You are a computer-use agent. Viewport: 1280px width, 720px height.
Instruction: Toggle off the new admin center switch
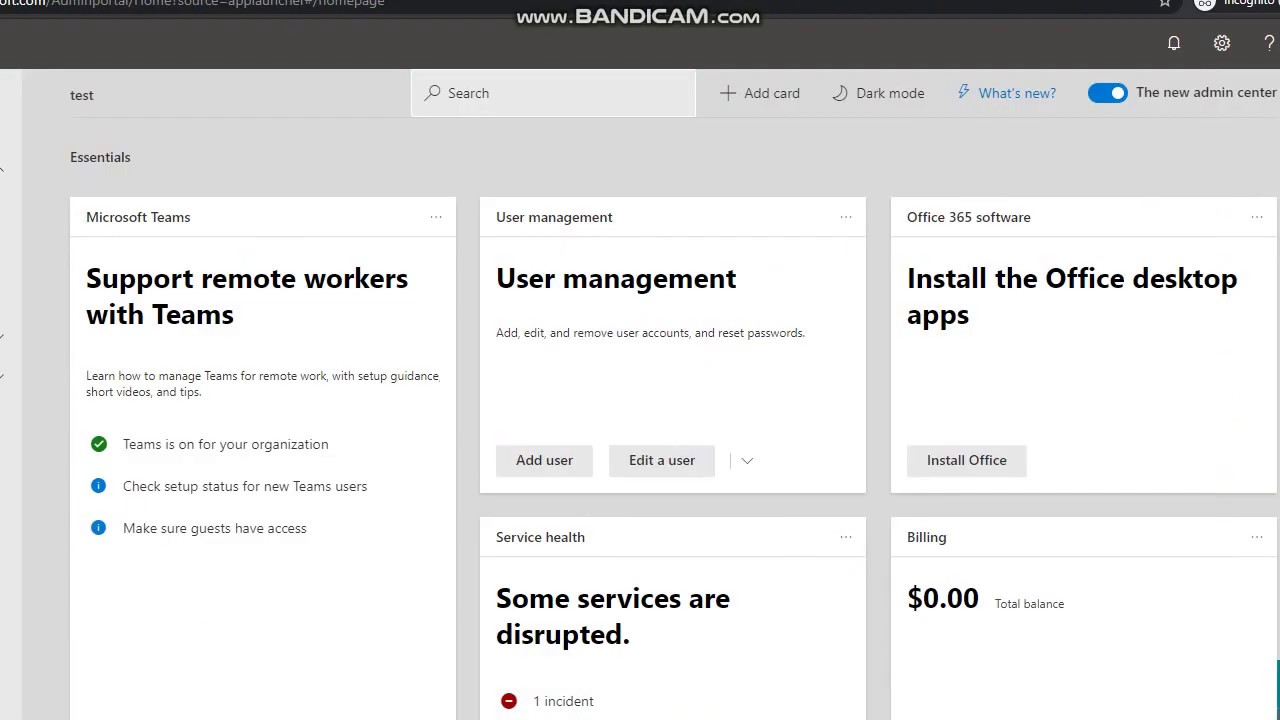tap(1108, 93)
